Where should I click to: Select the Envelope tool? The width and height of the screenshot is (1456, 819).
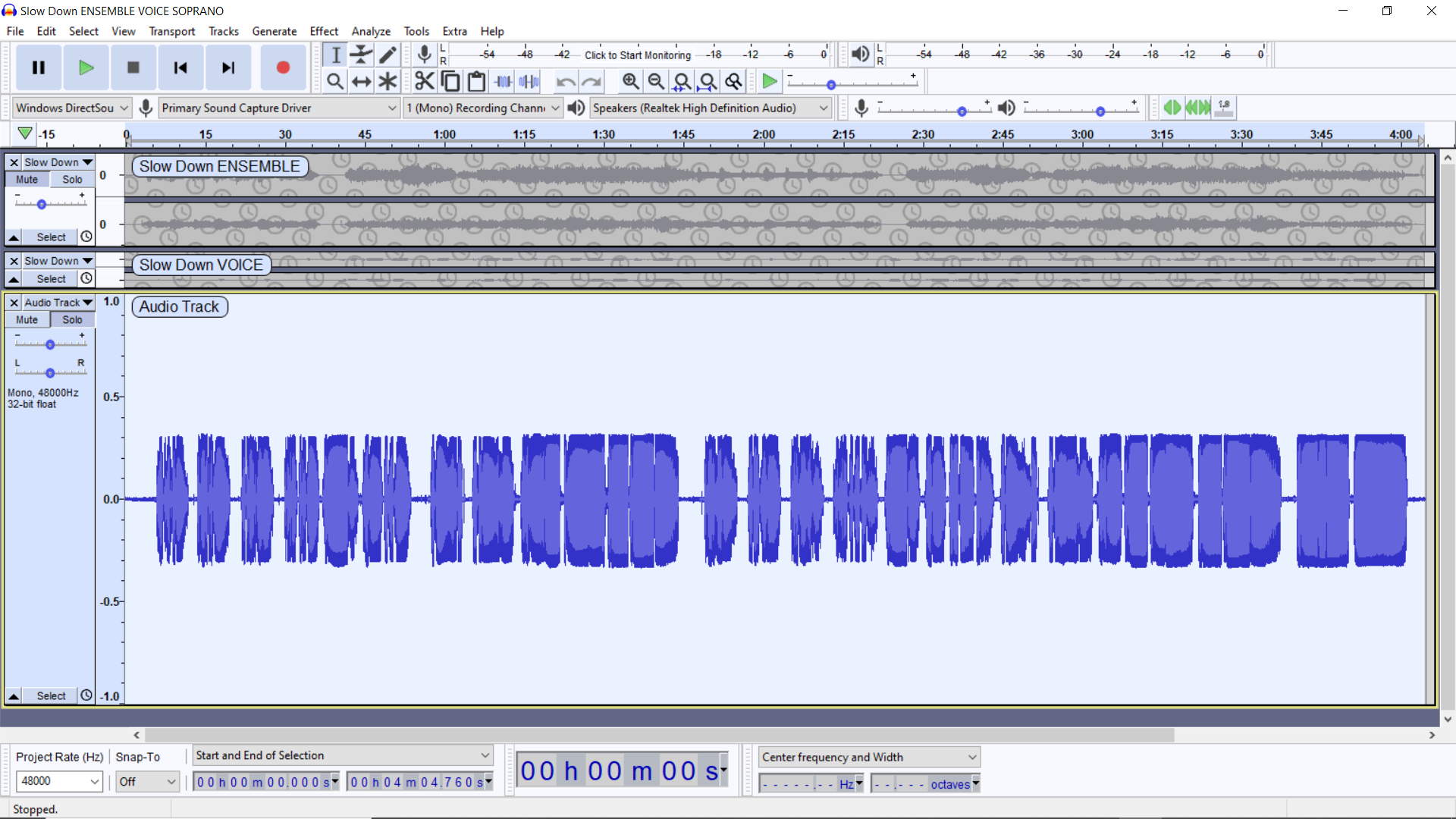click(362, 55)
